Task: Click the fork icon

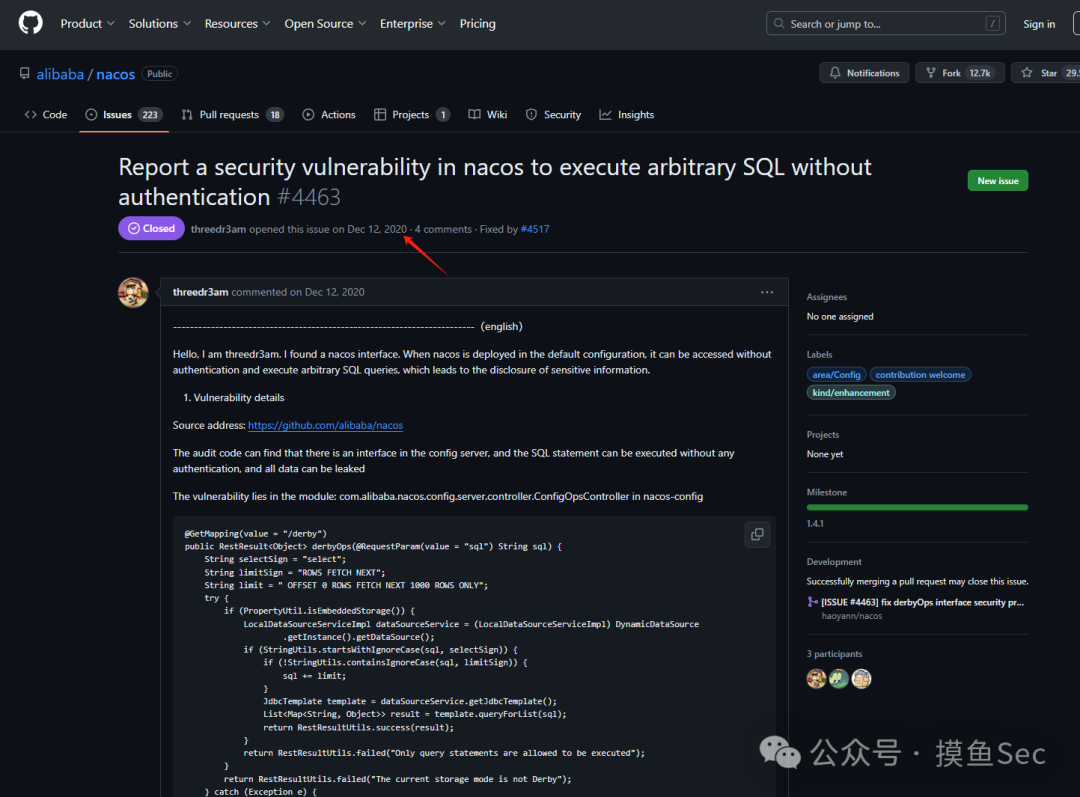Action: [931, 73]
